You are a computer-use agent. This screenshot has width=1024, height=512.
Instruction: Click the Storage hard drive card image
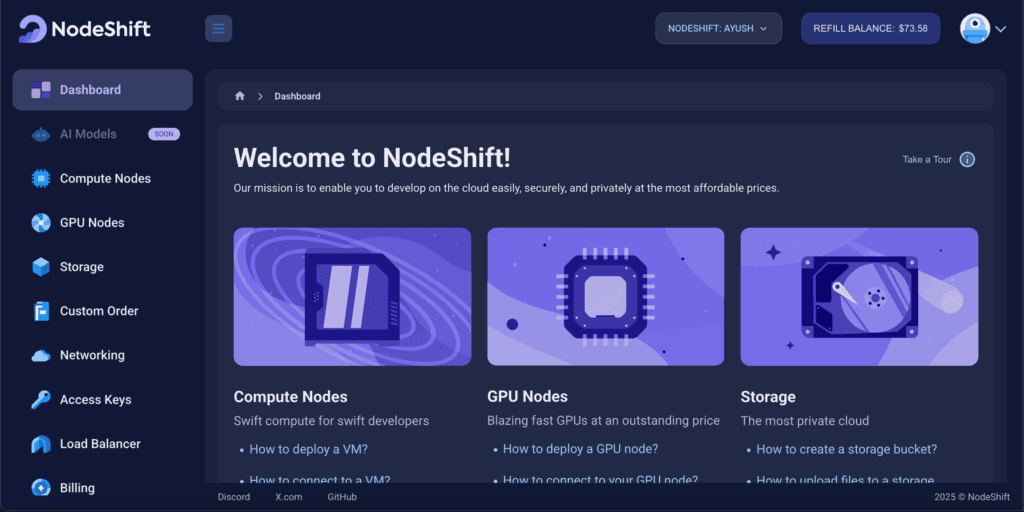(x=859, y=296)
